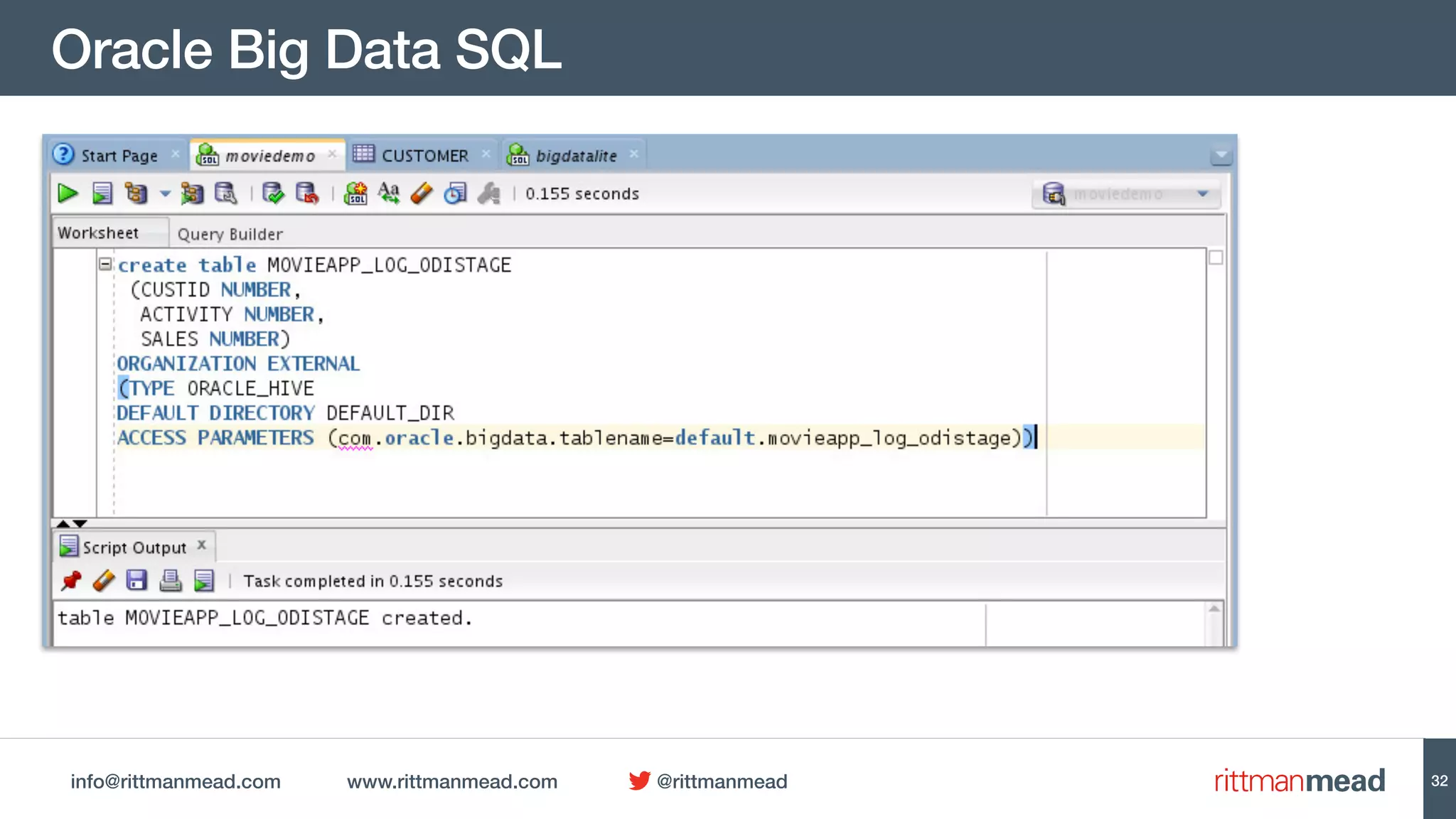Clear script output with eraser icon
Image resolution: width=1456 pixels, height=819 pixels.
pos(104,581)
